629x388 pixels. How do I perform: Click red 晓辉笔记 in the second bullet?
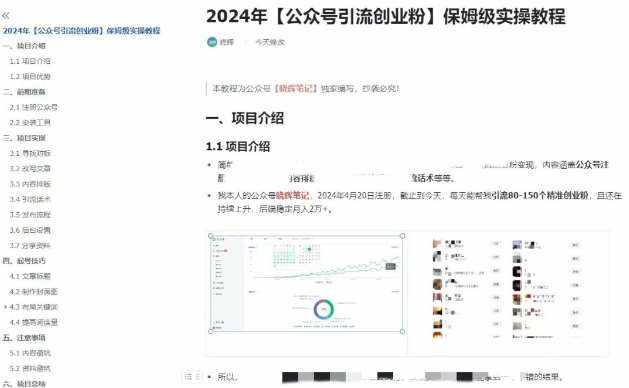(x=292, y=195)
